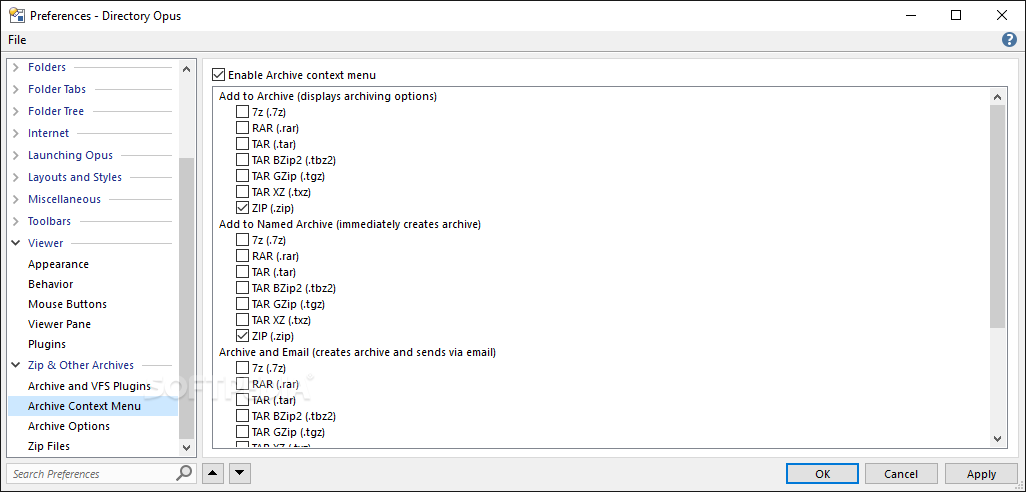This screenshot has width=1026, height=492.
Task: Expand the Folder Tabs category
Action: point(16,89)
